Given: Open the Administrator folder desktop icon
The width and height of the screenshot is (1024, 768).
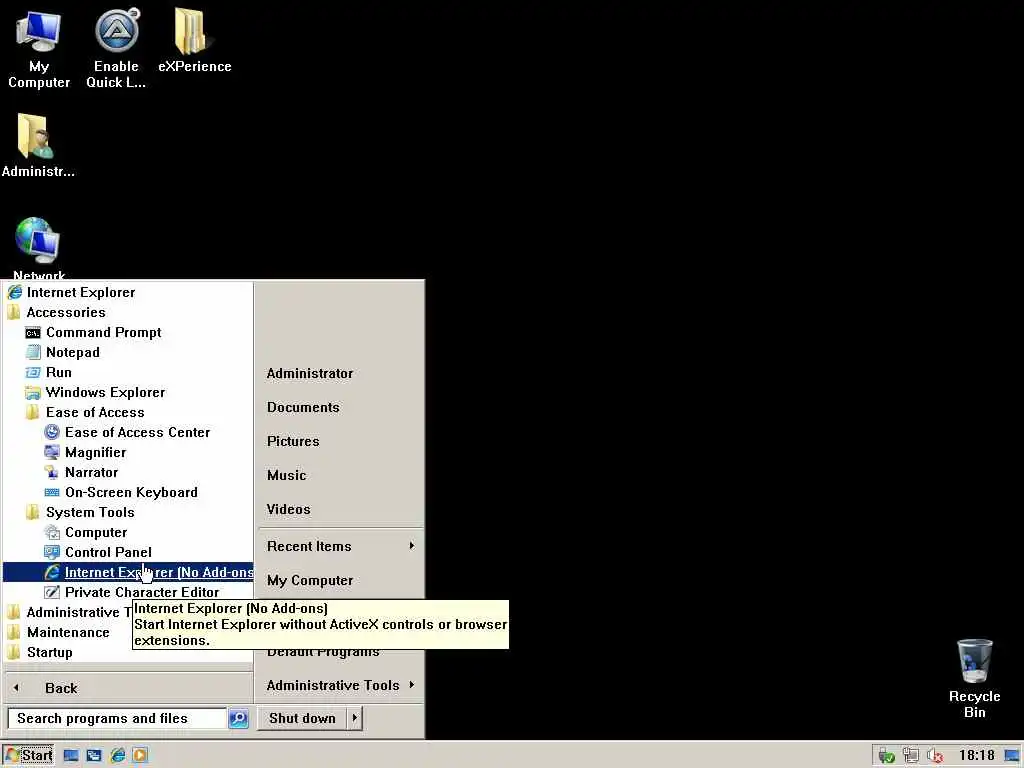Looking at the screenshot, I should (x=38, y=145).
